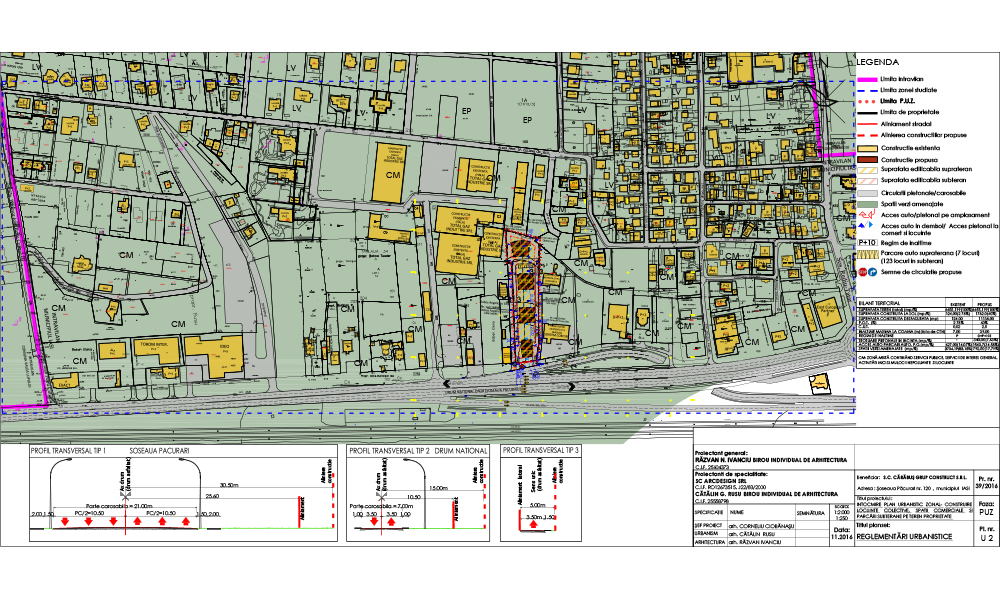Click the grey Circulatii pietonale/carosabile legend swatch
Image resolution: width=1000 pixels, height=600 pixels.
click(865, 193)
